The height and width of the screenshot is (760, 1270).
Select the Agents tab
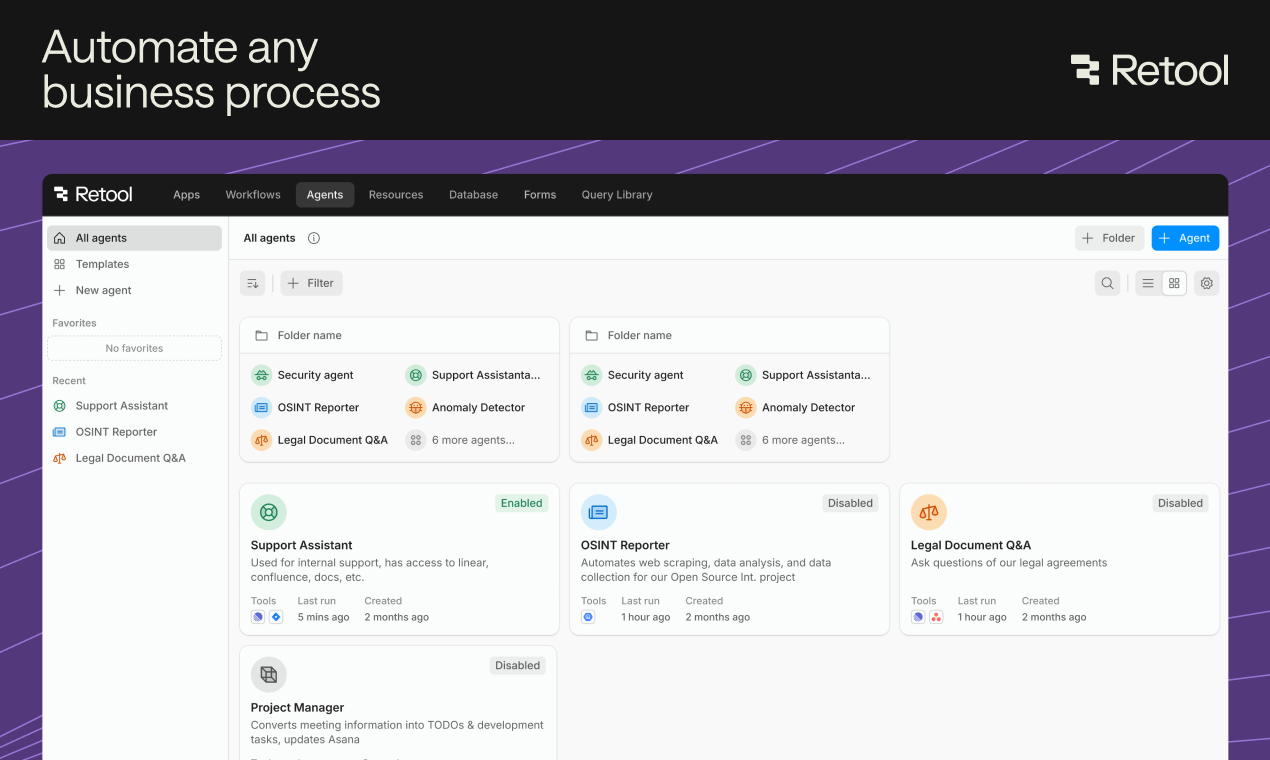click(325, 195)
